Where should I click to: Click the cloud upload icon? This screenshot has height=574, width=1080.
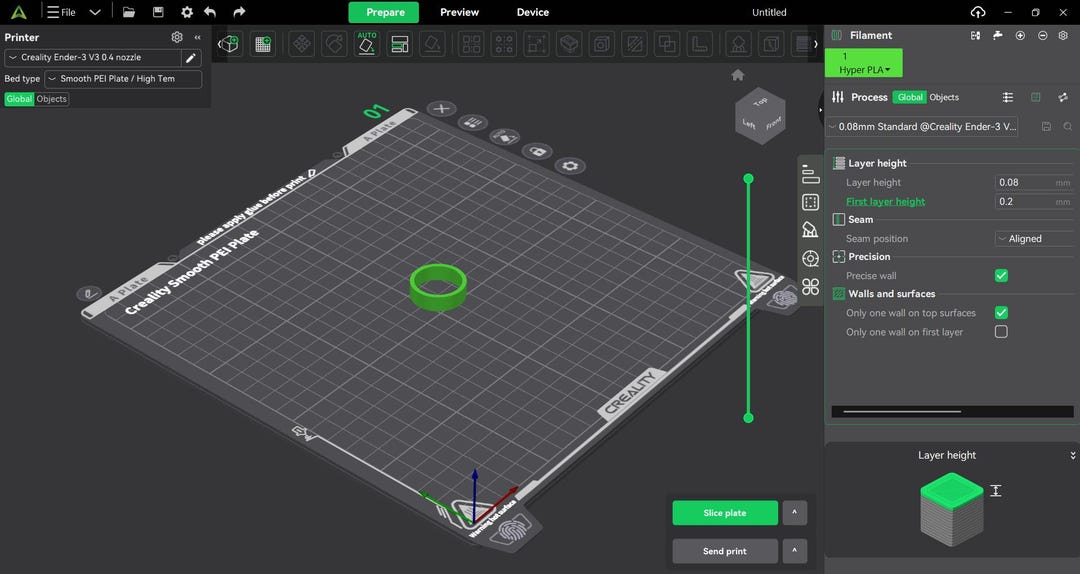click(x=977, y=12)
